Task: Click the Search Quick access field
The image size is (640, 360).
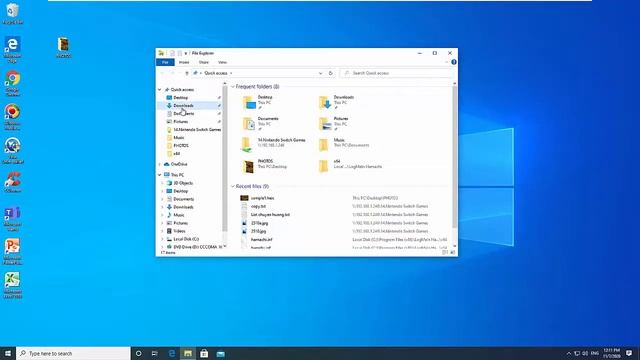Action: click(397, 73)
